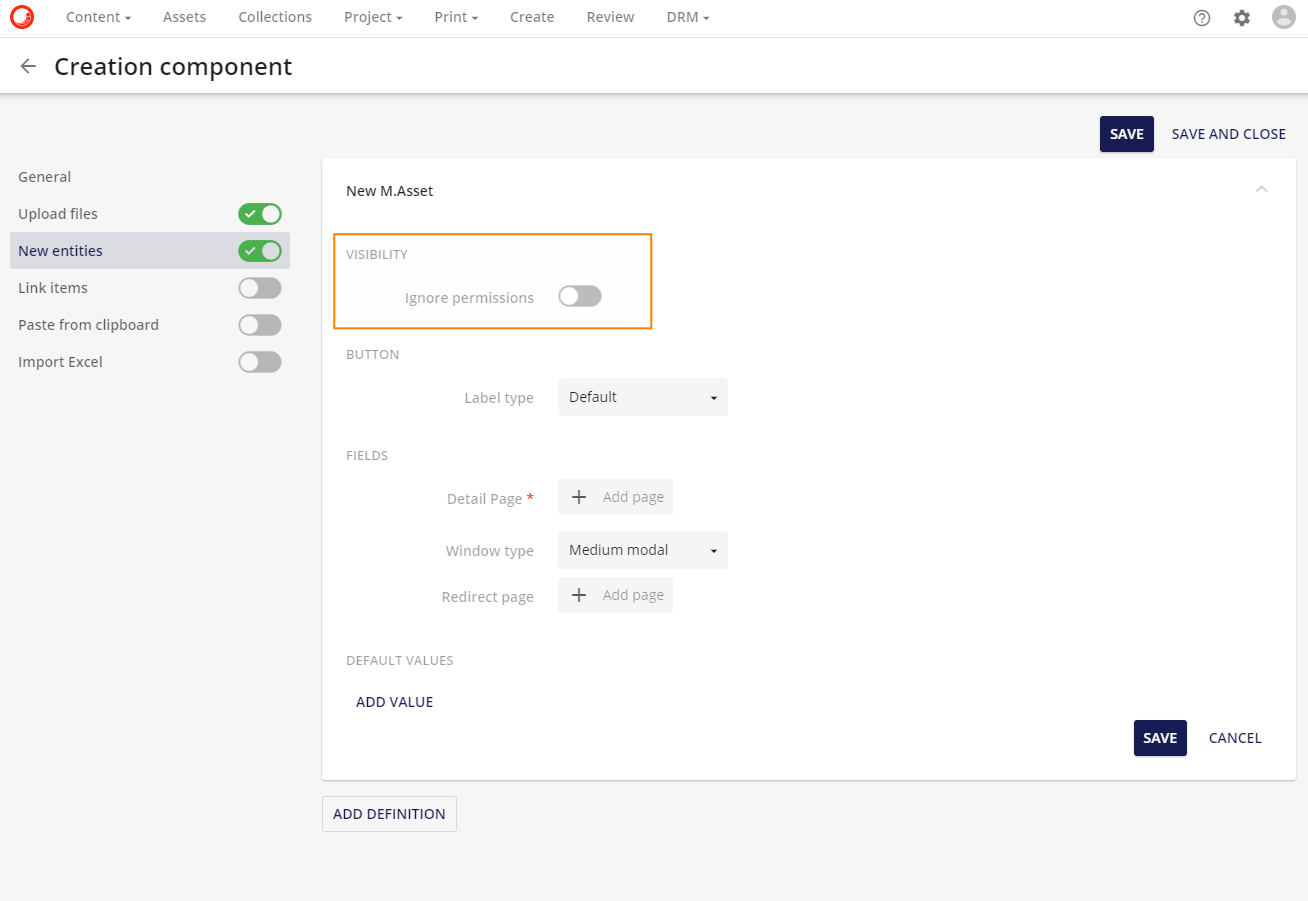Open application settings gear
The width and height of the screenshot is (1308, 901).
click(x=1242, y=17)
